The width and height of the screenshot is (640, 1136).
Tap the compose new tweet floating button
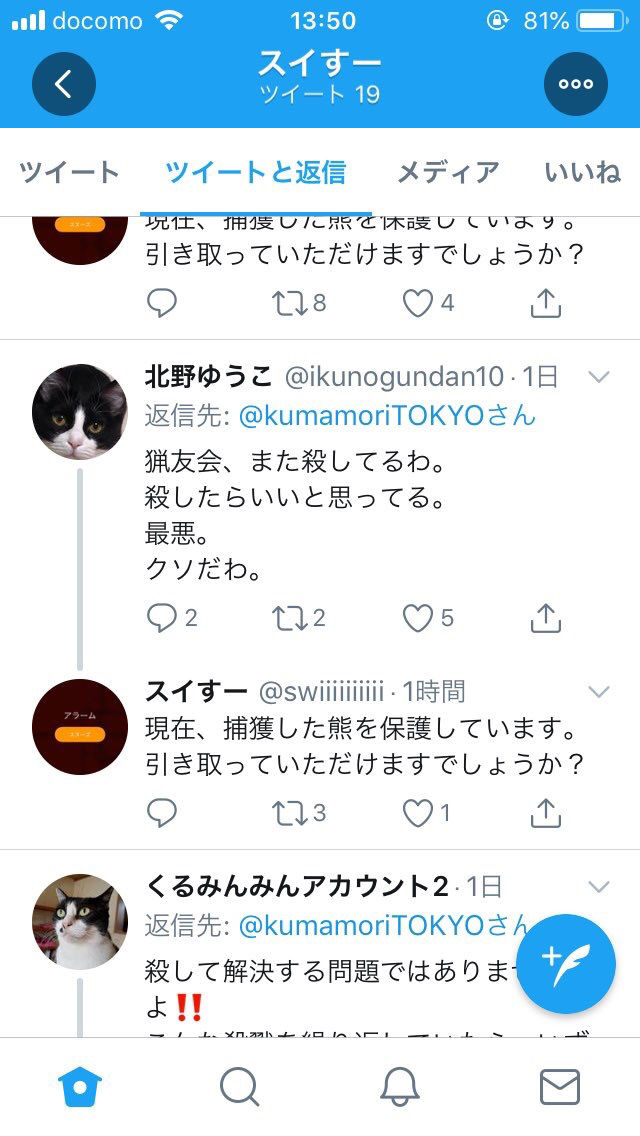[x=566, y=964]
